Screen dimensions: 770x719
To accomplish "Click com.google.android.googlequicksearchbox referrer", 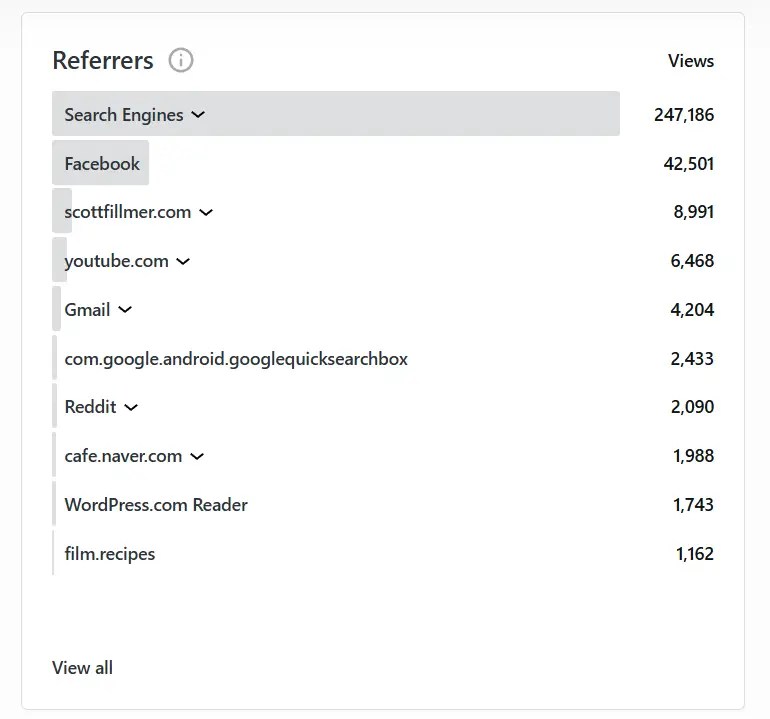I will click(x=236, y=358).
